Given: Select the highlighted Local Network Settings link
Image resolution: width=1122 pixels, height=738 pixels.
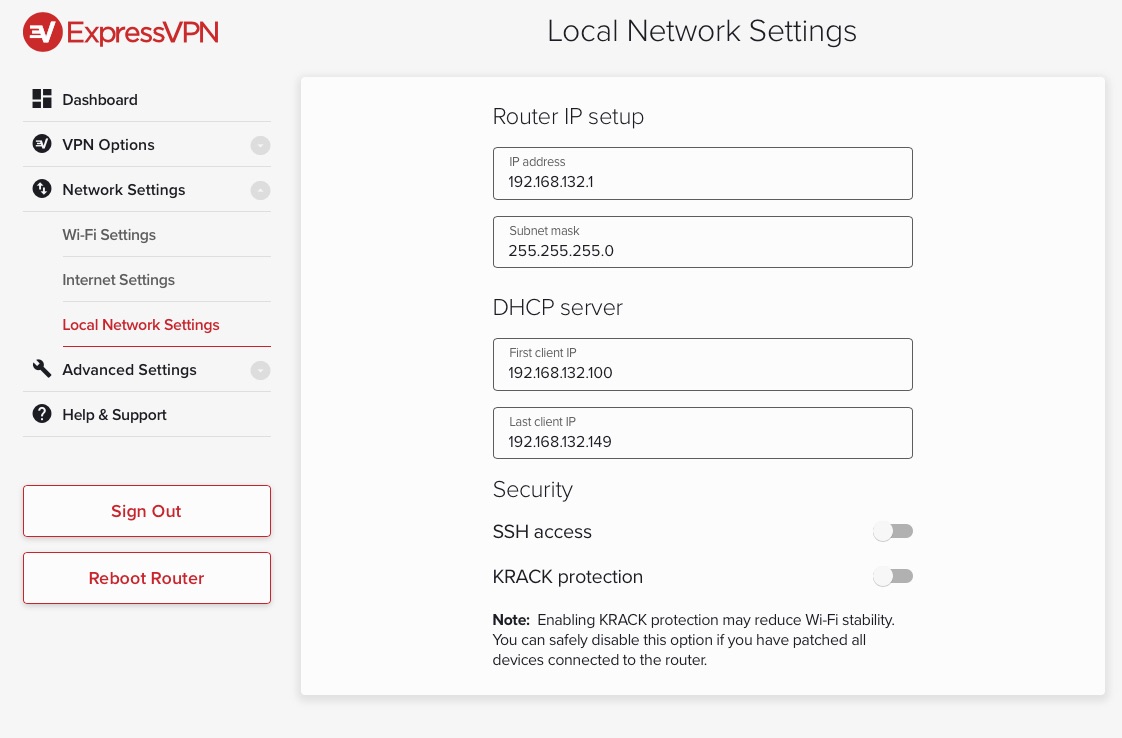Looking at the screenshot, I should pyautogui.click(x=140, y=325).
